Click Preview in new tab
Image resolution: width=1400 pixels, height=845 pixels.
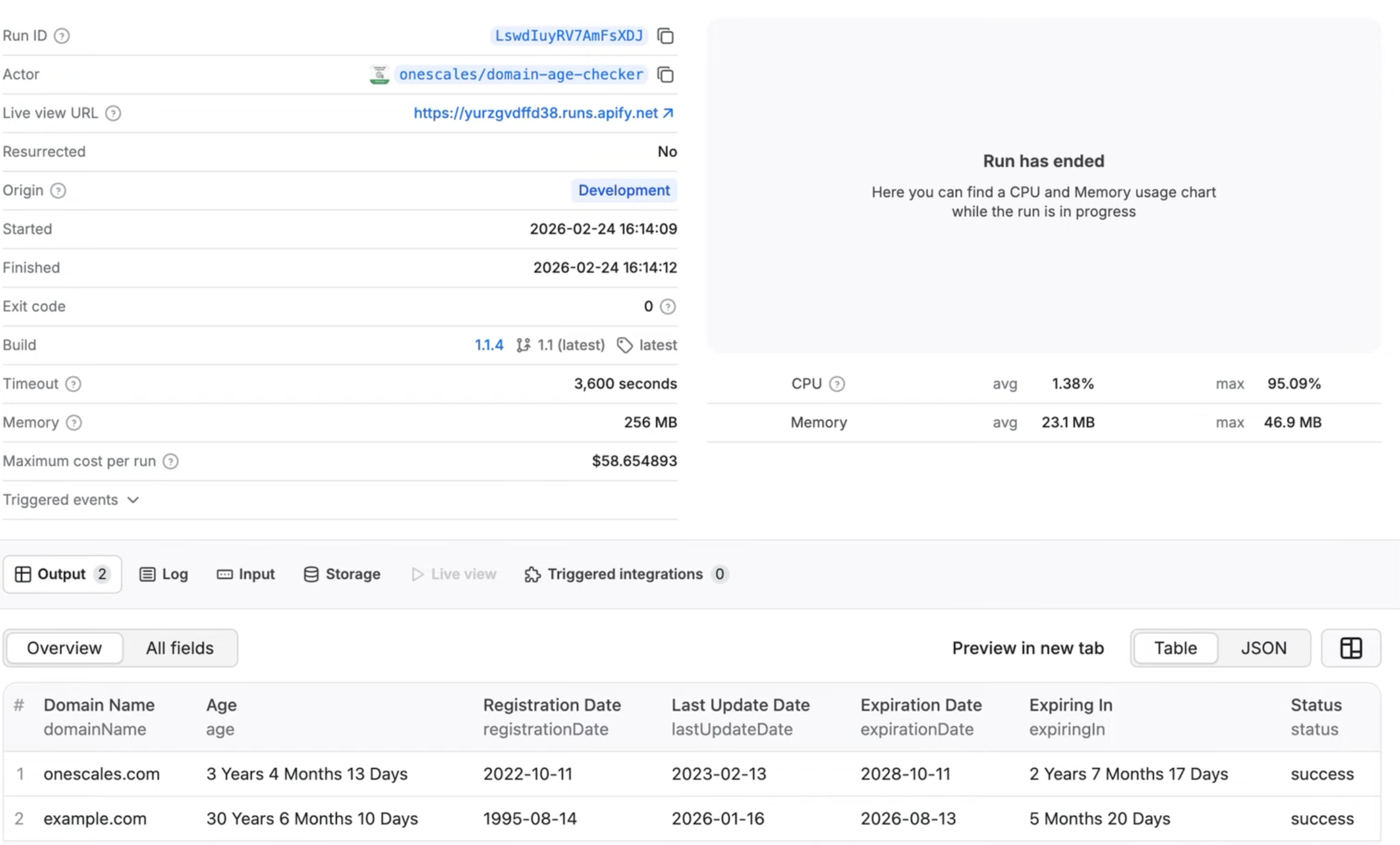(1027, 648)
